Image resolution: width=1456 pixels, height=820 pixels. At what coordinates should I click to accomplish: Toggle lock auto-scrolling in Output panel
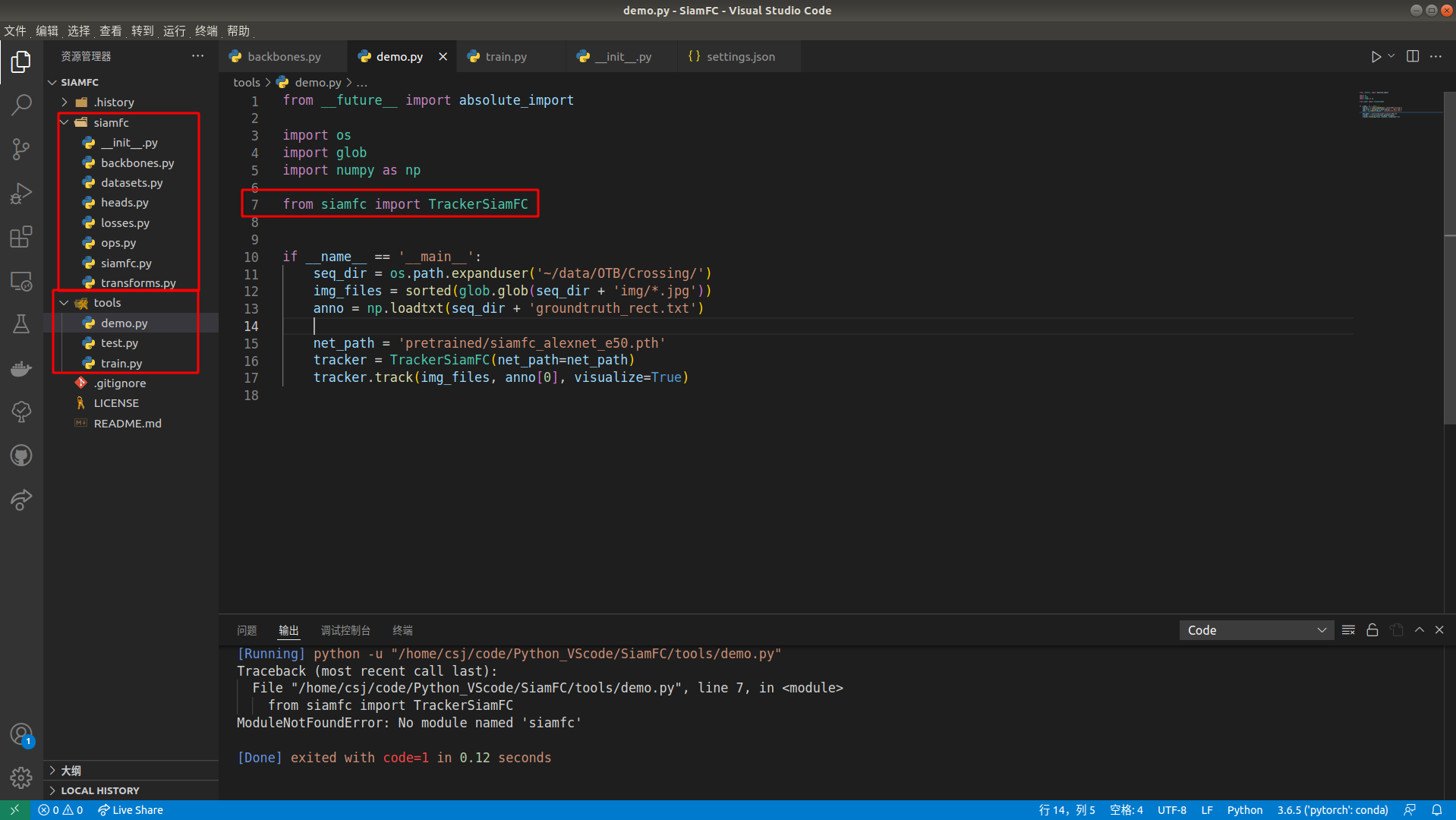point(1372,629)
